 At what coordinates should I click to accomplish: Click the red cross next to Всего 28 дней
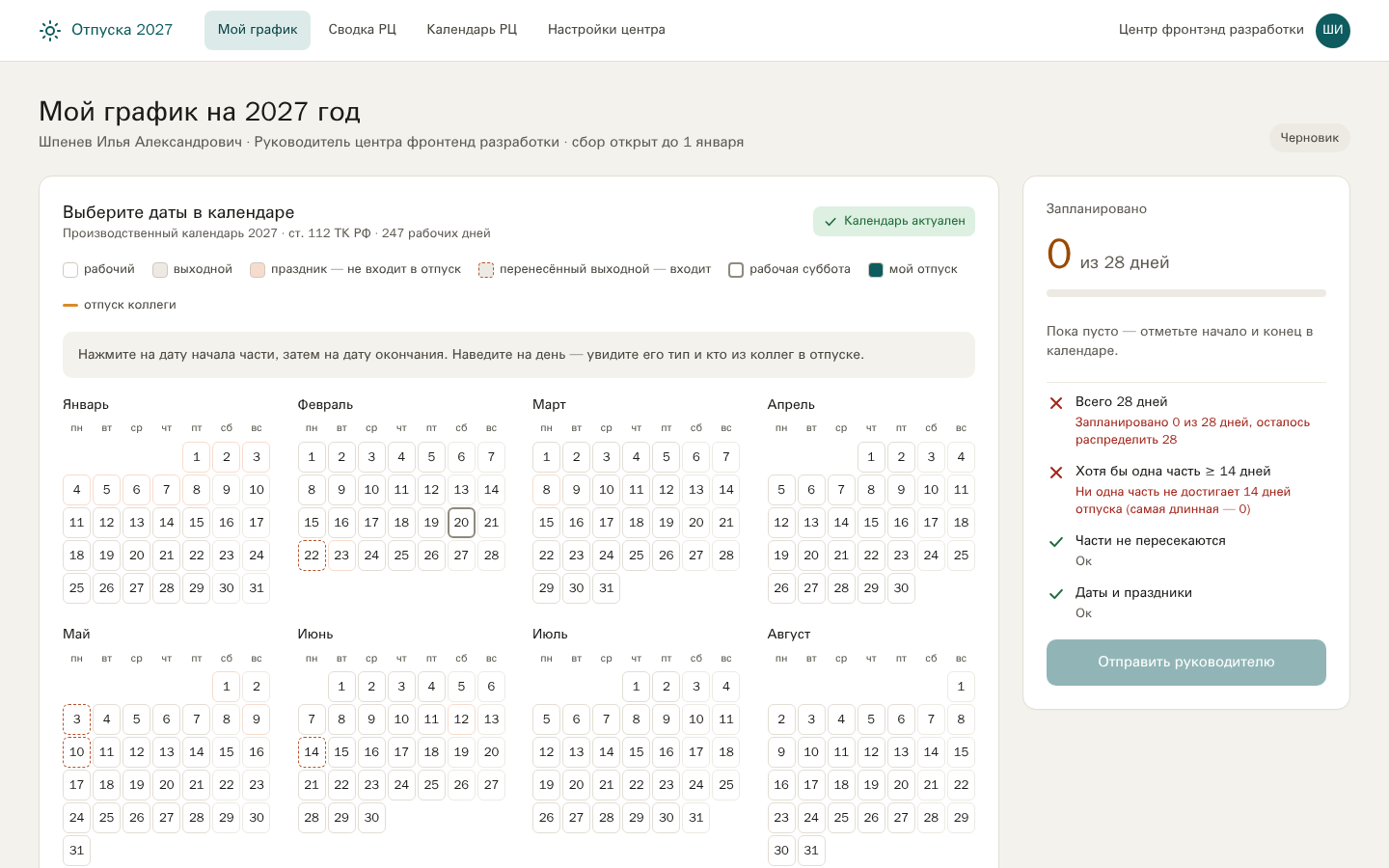[1056, 403]
